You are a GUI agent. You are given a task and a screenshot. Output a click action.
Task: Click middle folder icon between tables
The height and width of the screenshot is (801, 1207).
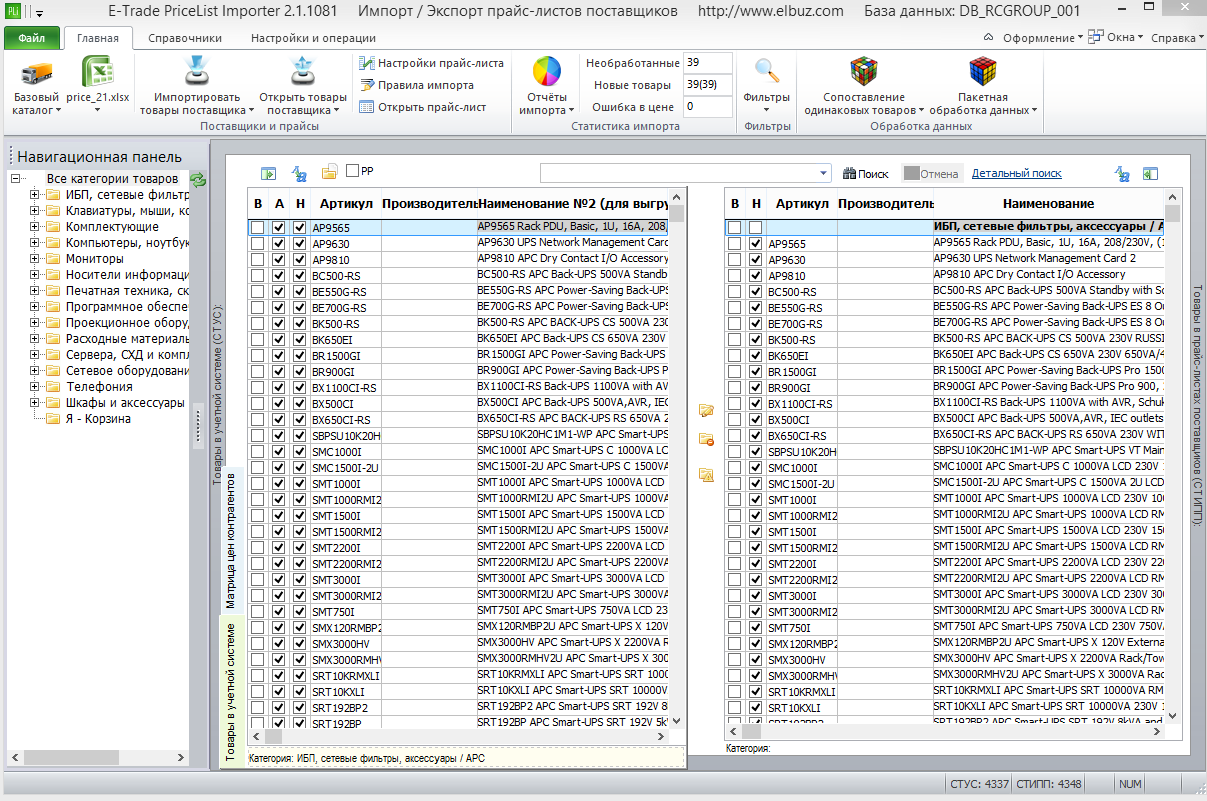point(706,440)
